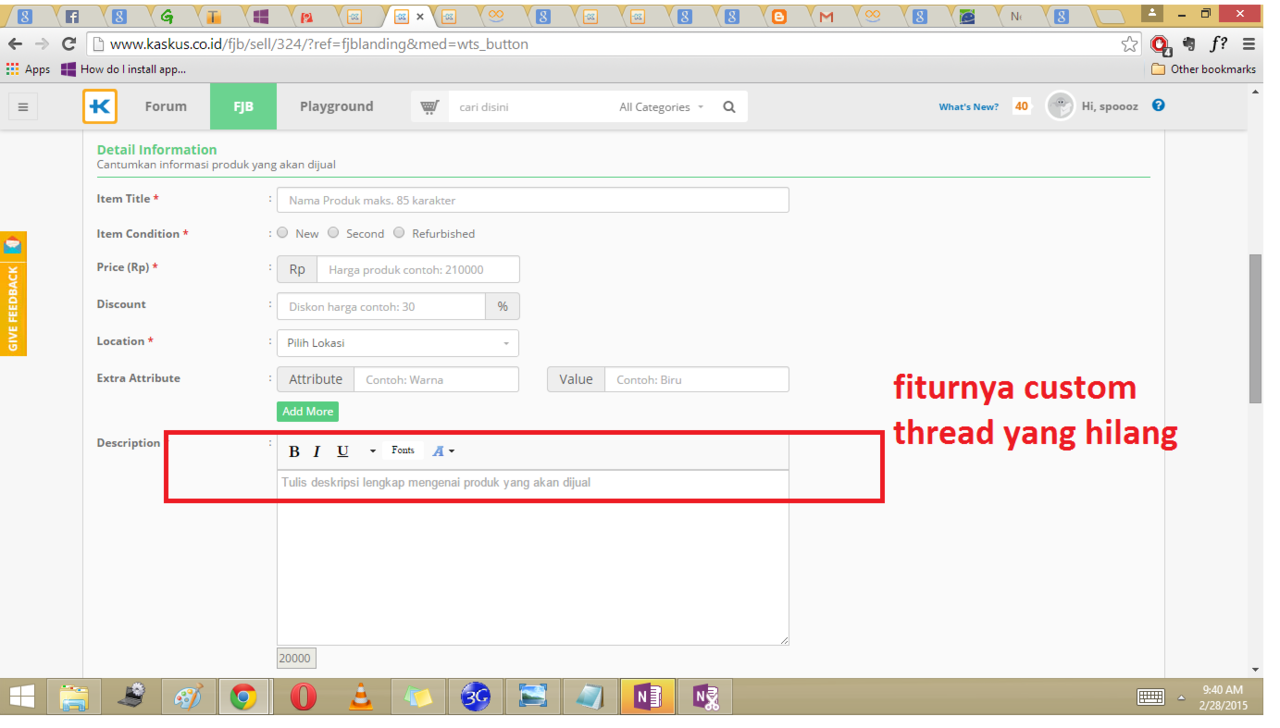This screenshot has height=728, width=1280.
Task: Apply underline formatting in description editor
Action: [x=342, y=452]
